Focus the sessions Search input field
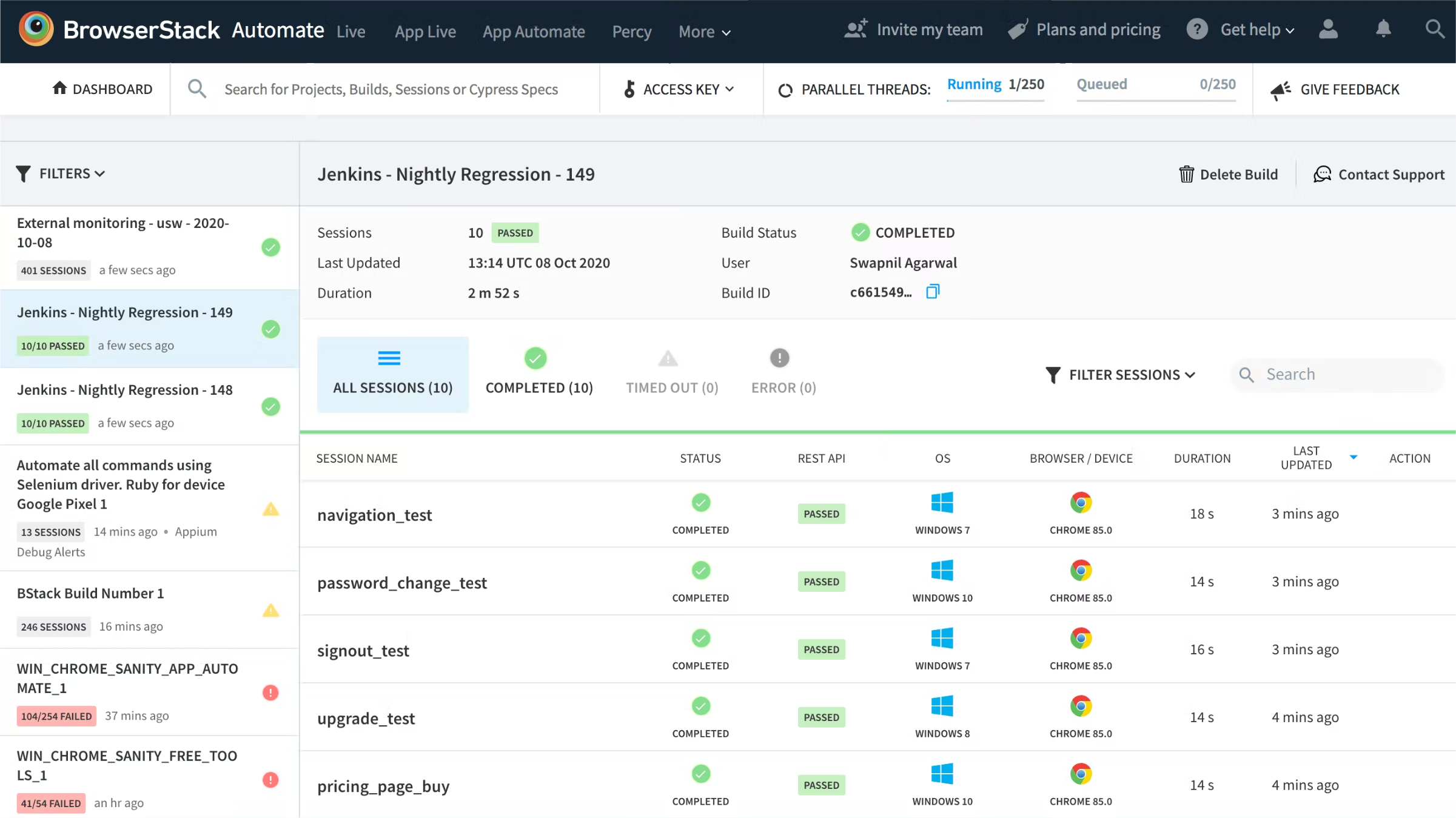This screenshot has height=818, width=1456. [1337, 375]
